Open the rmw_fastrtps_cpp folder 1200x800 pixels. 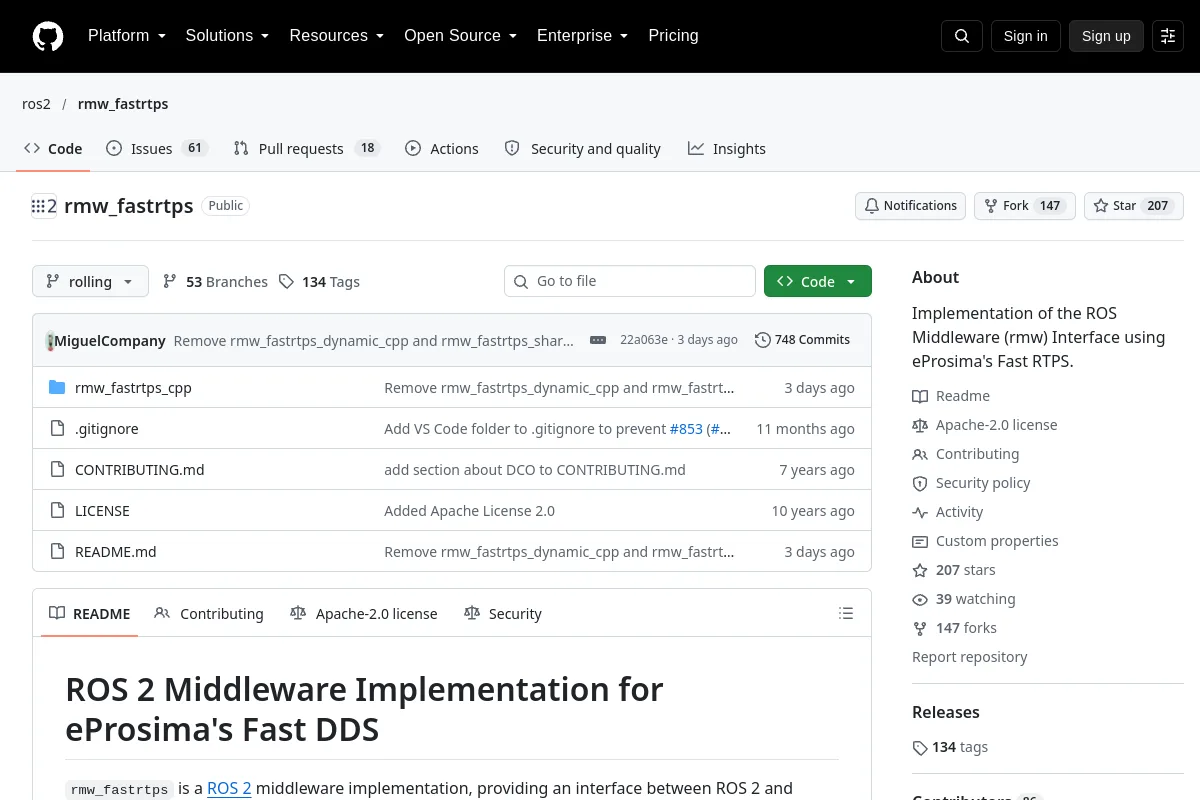[x=133, y=388]
